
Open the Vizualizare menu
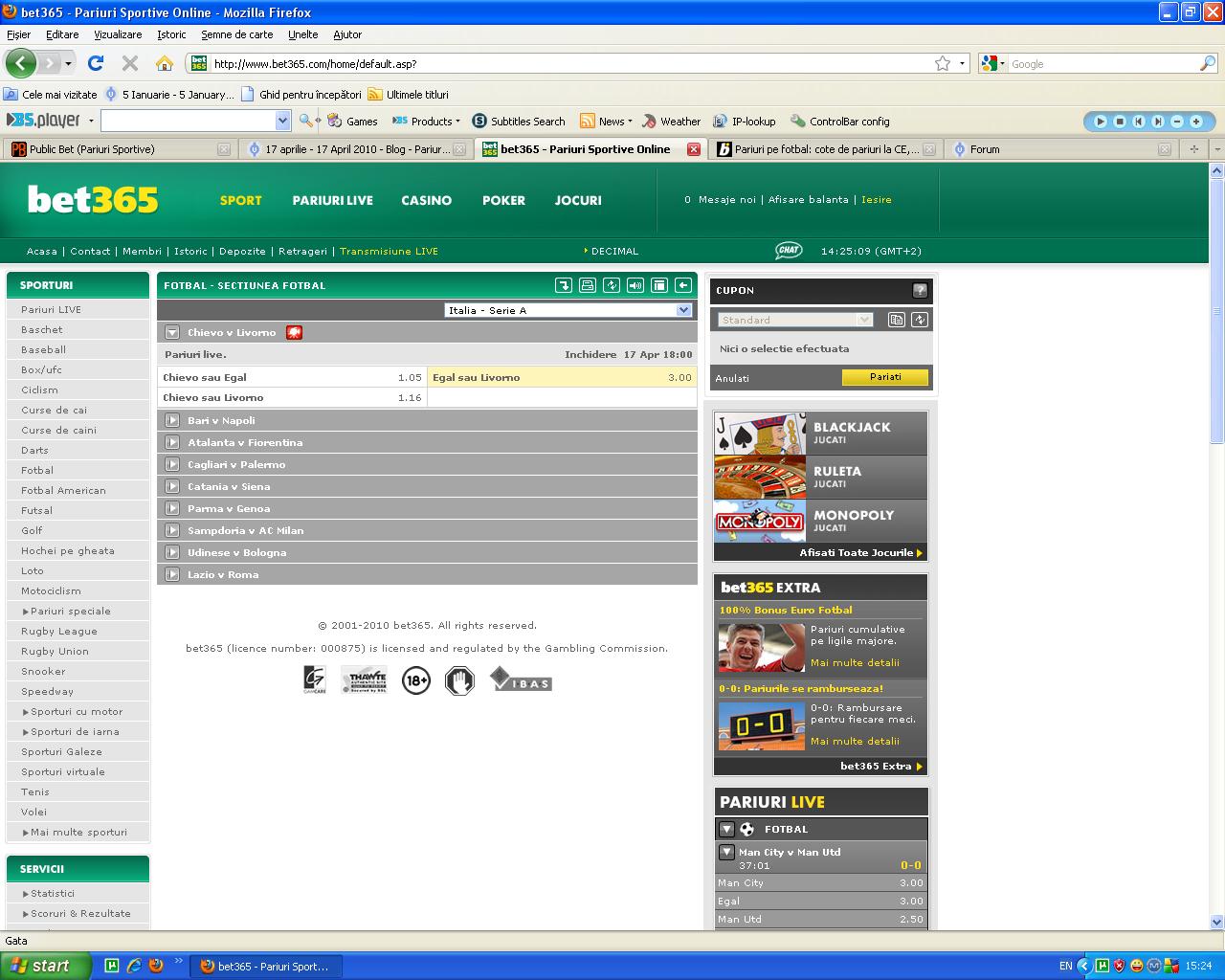click(x=118, y=34)
